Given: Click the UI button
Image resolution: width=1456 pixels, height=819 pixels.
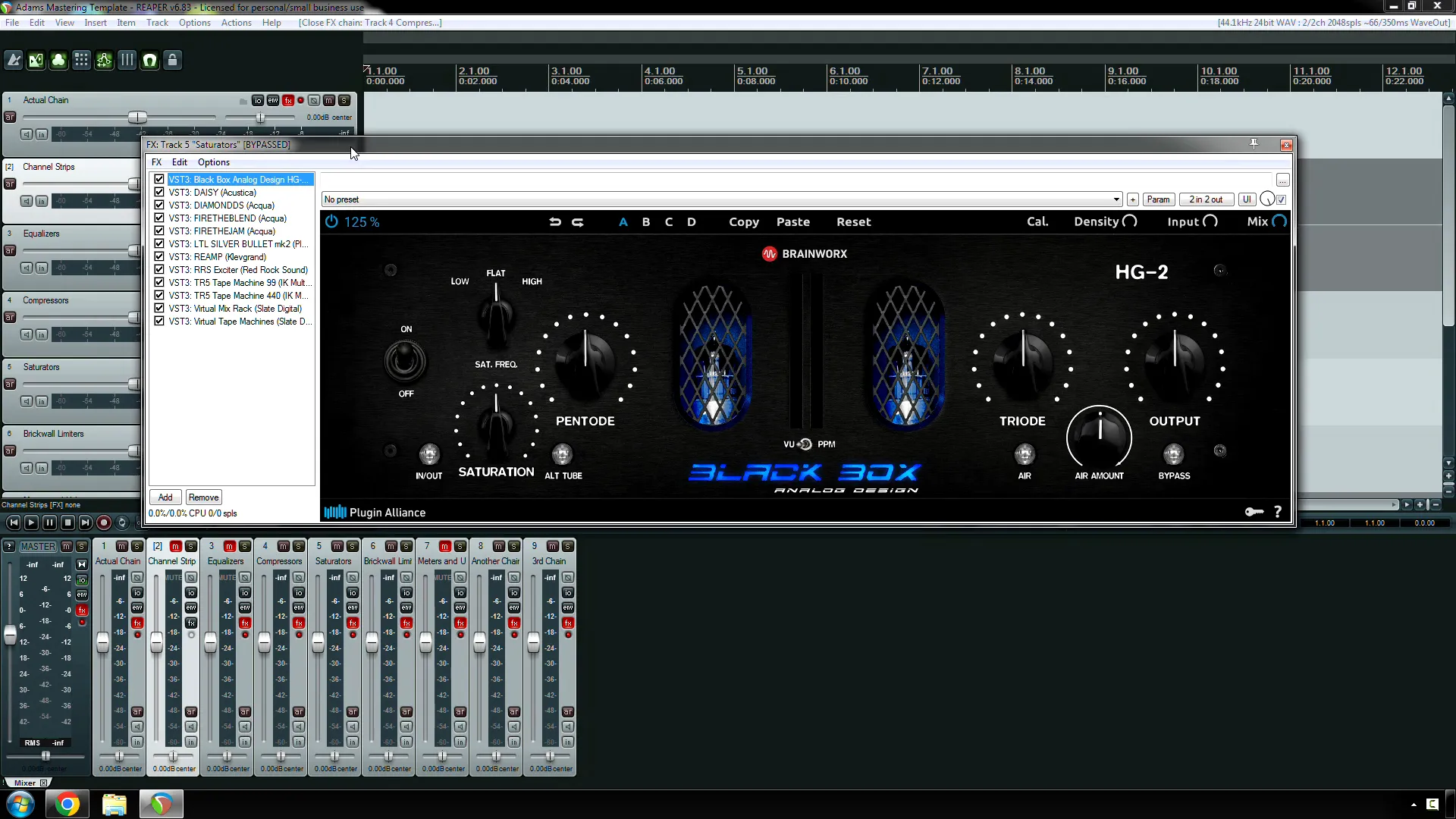Looking at the screenshot, I should click(1247, 199).
